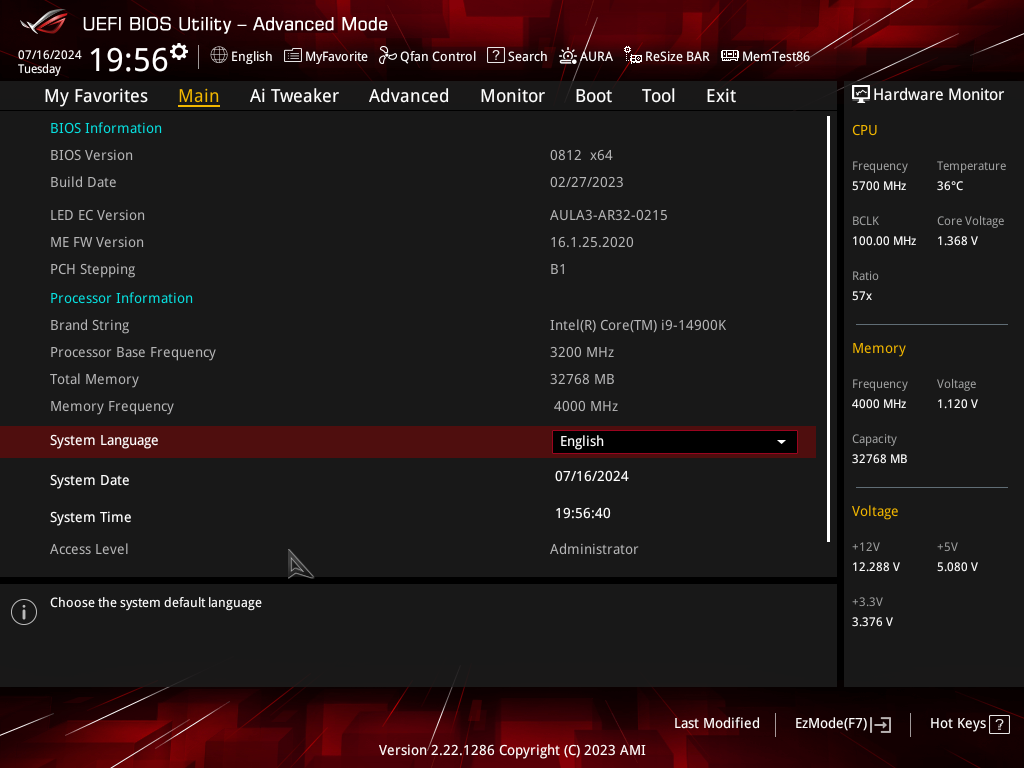Click the globe language icon

point(219,56)
